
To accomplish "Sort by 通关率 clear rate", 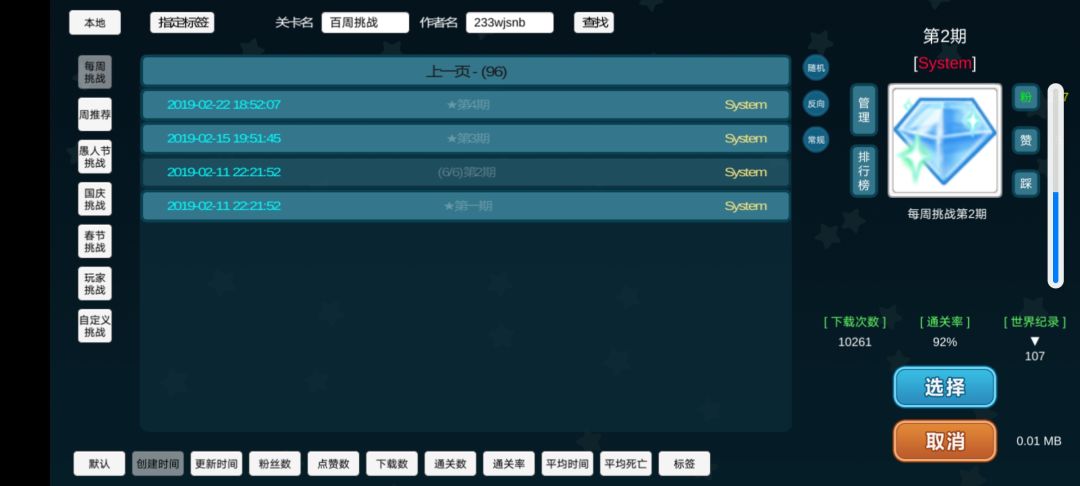I will click(x=509, y=464).
